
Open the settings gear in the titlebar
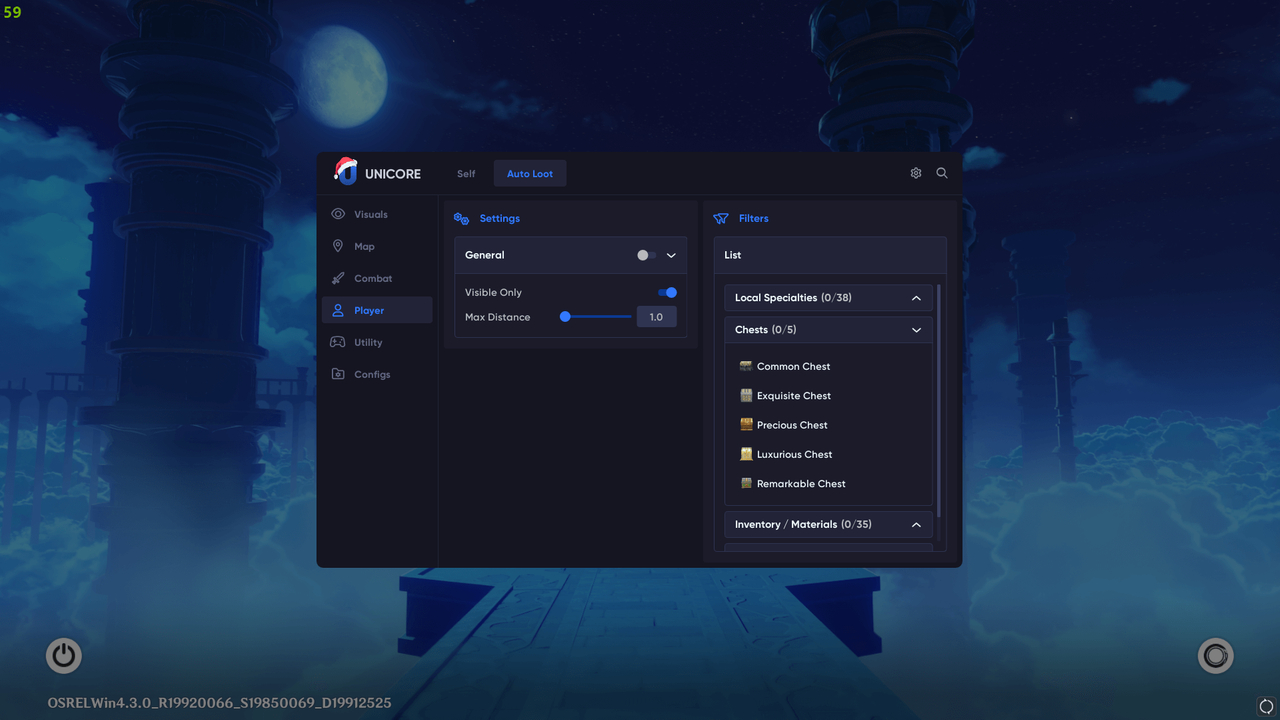(915, 172)
